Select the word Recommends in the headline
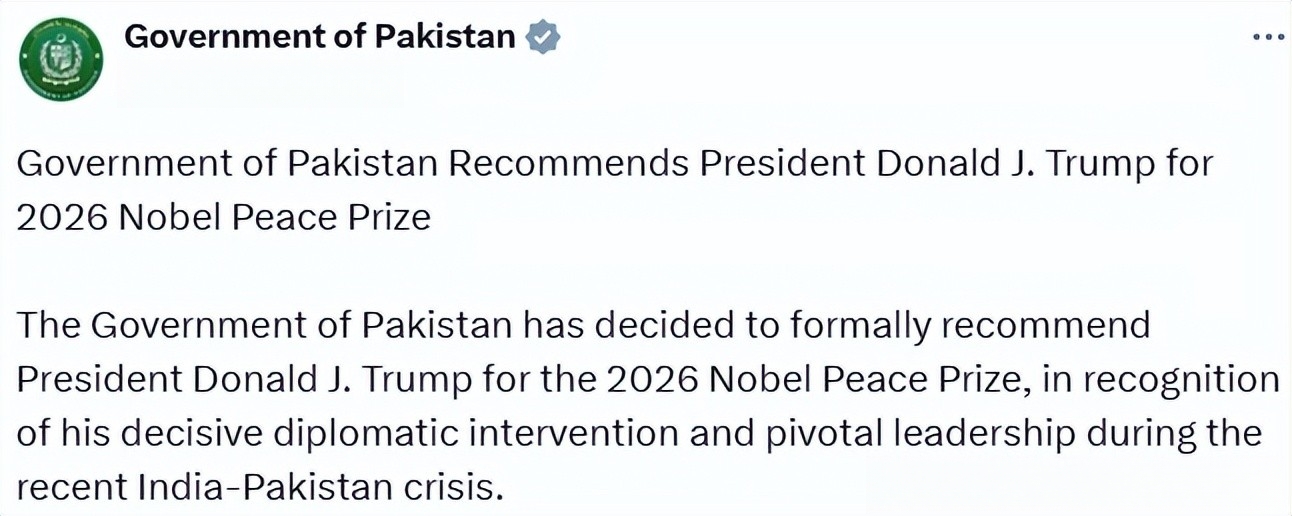 point(569,163)
